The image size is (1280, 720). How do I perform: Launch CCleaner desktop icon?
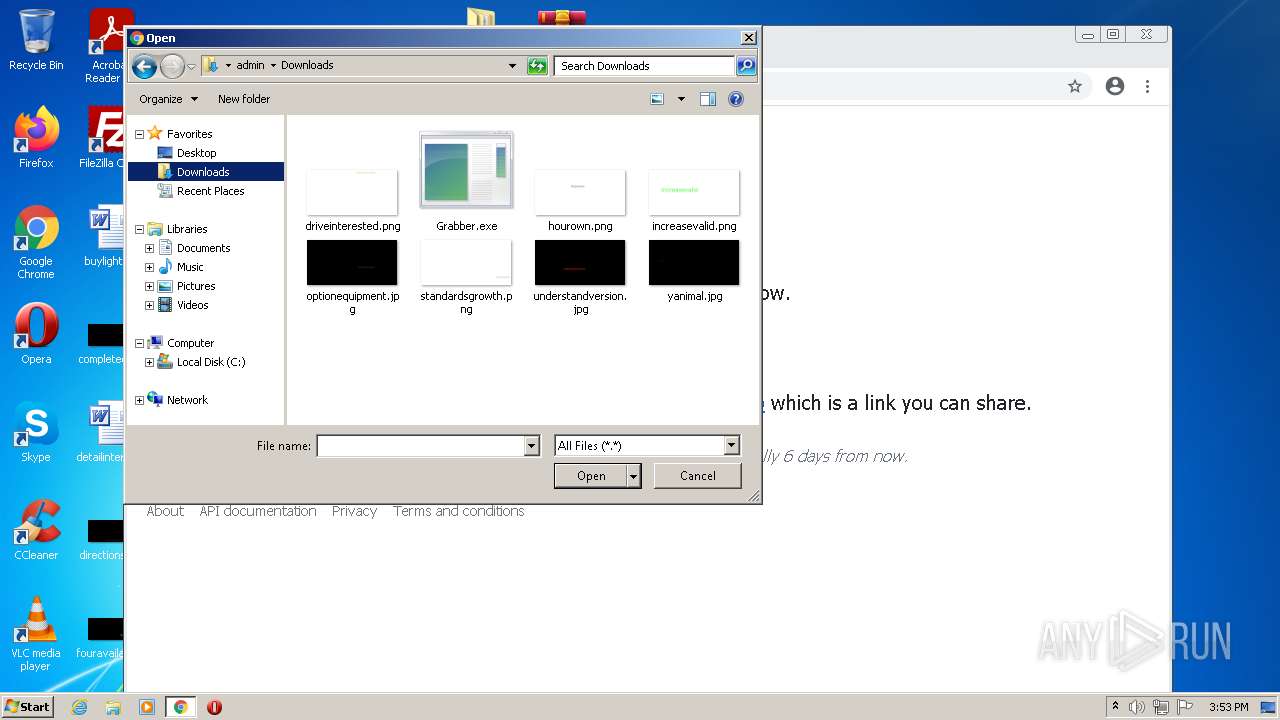pos(36,529)
